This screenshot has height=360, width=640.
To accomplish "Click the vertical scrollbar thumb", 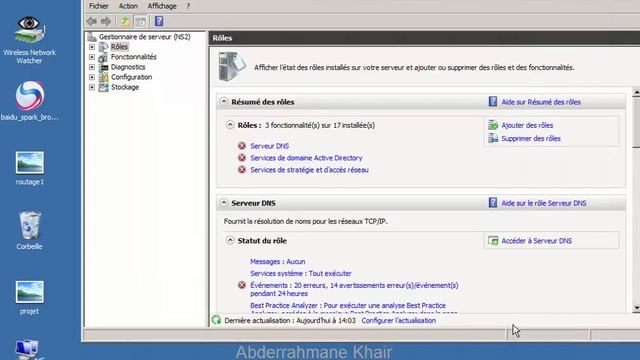I will (x=636, y=122).
